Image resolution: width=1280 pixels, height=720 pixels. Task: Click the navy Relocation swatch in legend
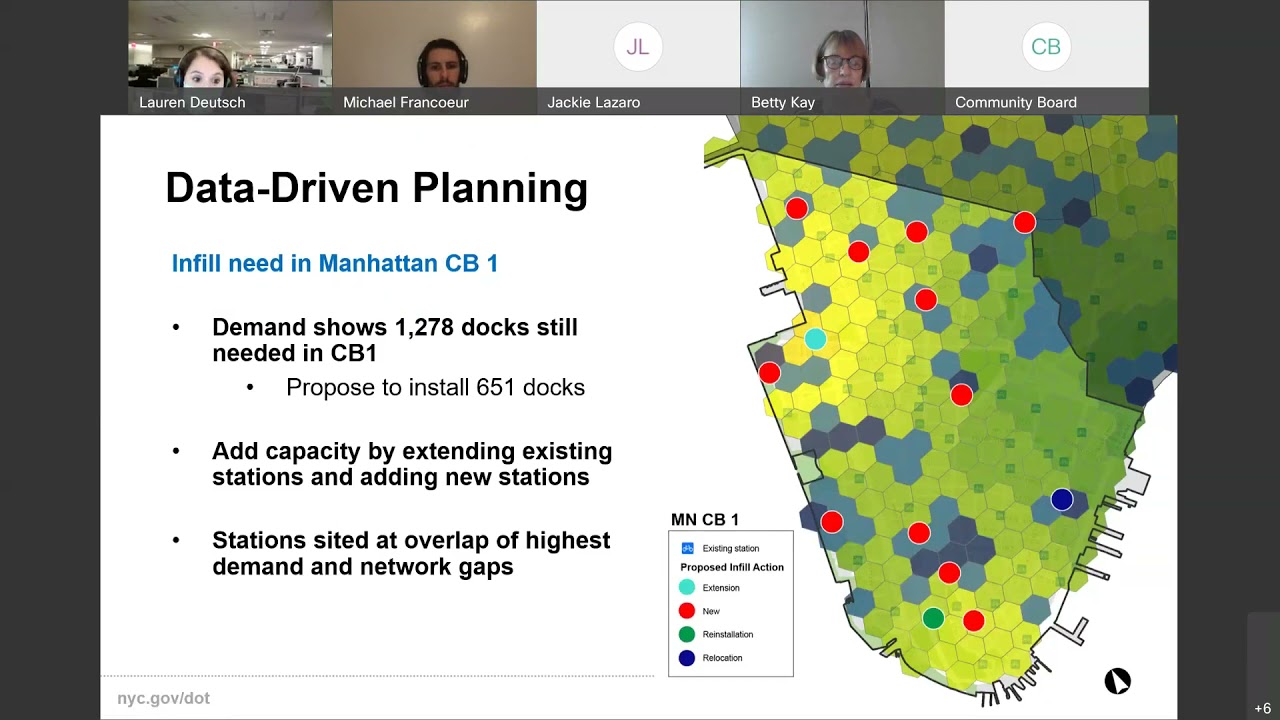(687, 657)
